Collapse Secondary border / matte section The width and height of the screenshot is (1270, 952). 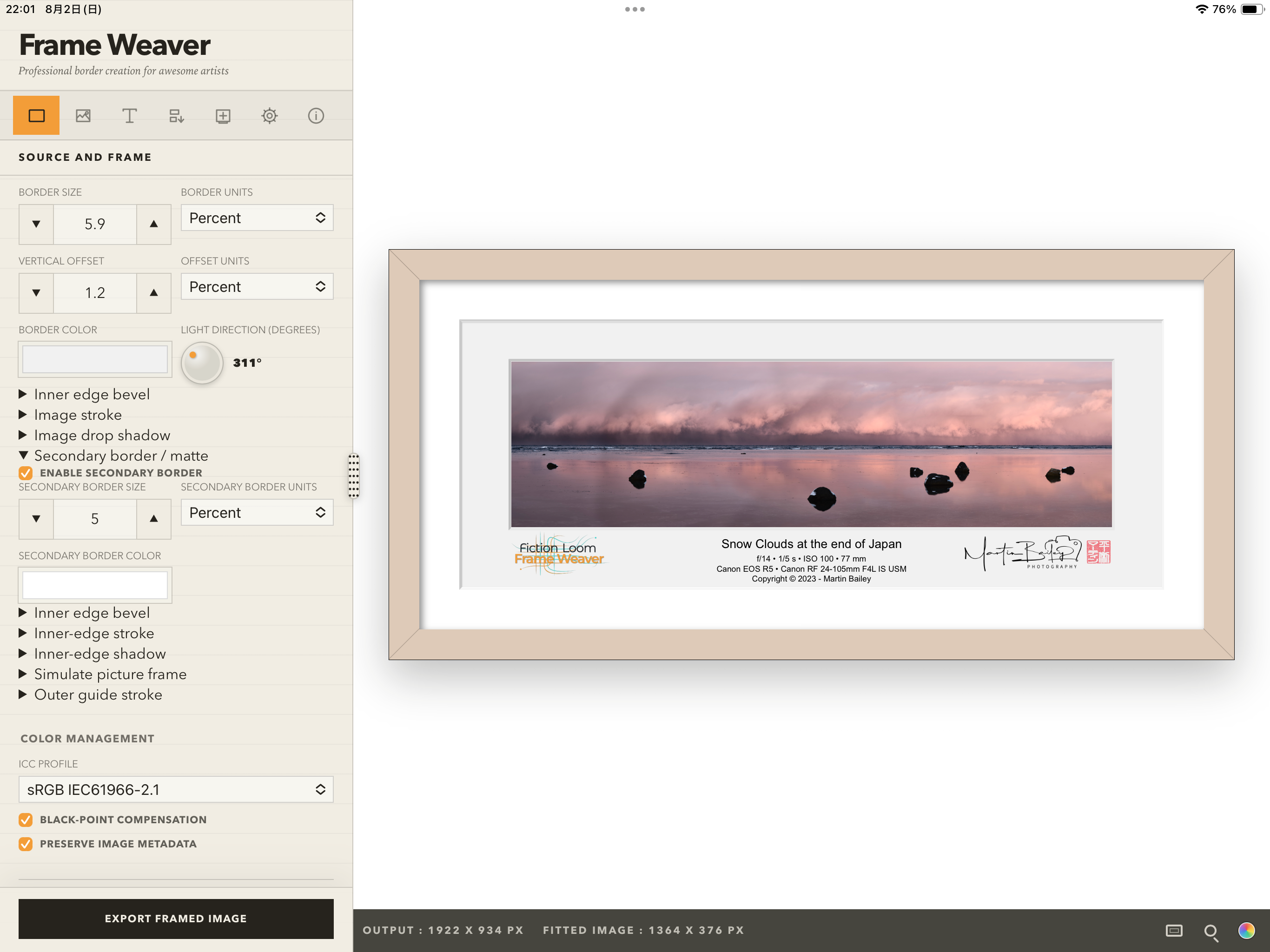point(114,456)
